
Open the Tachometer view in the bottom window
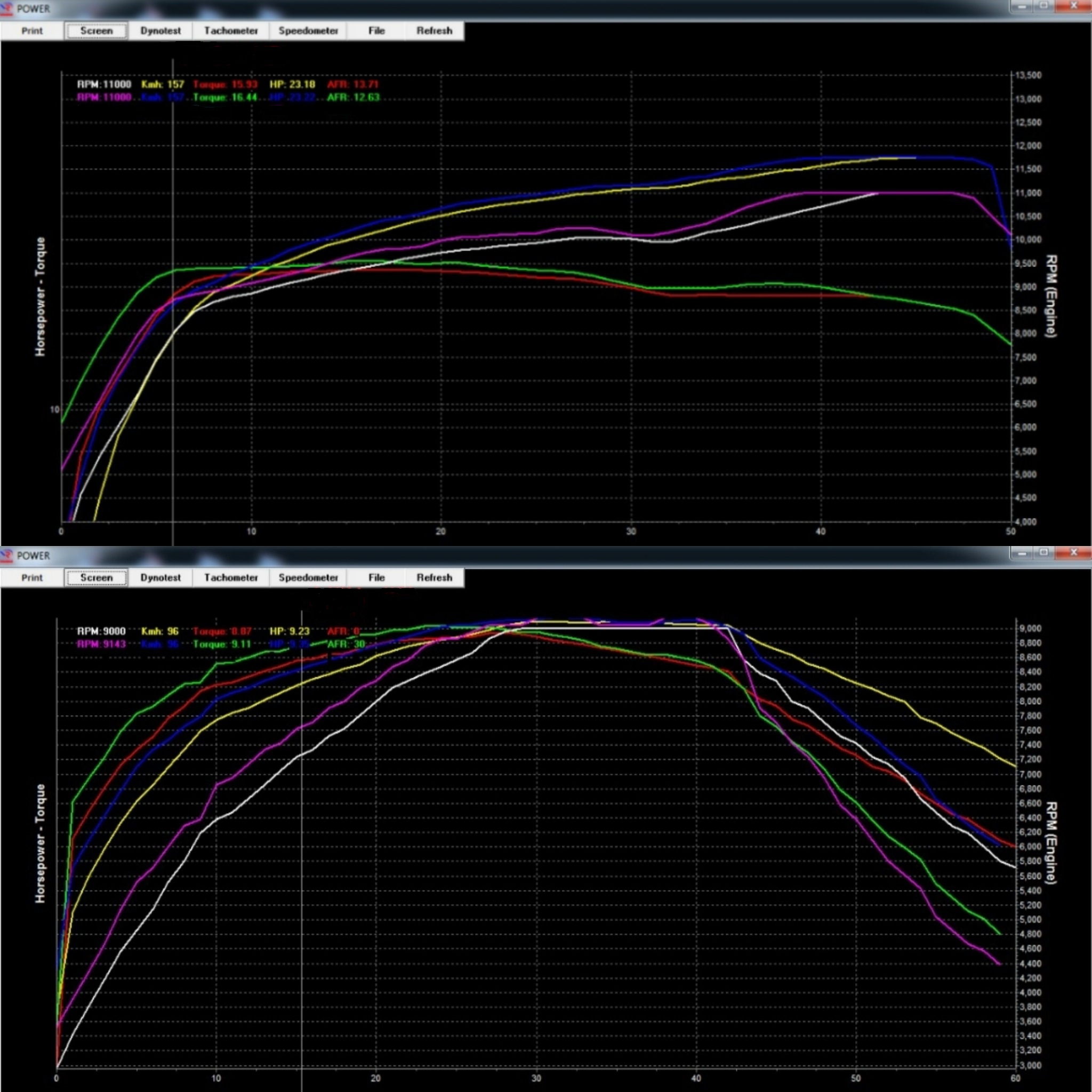click(231, 577)
